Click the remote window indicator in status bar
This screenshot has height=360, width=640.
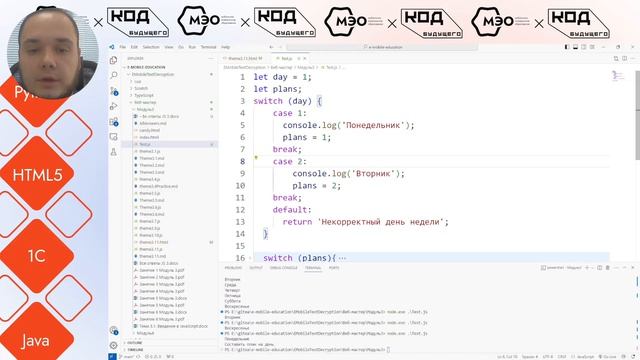(112, 357)
